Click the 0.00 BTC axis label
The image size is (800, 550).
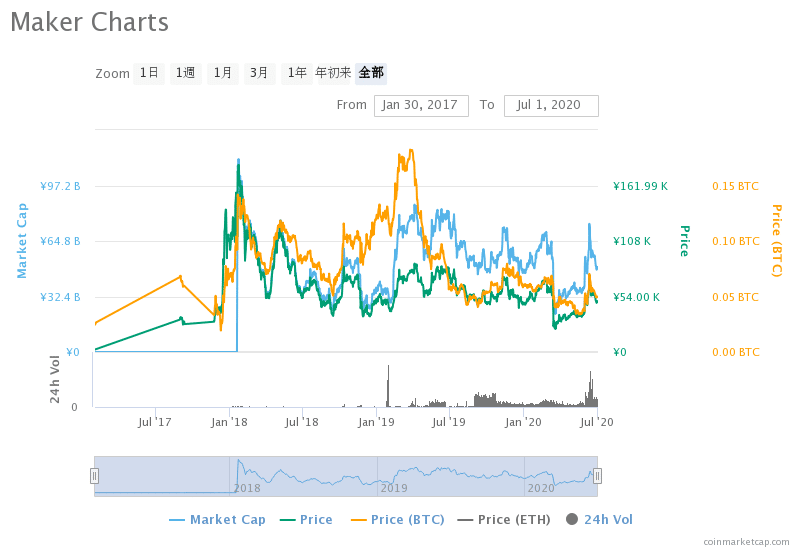pos(736,352)
